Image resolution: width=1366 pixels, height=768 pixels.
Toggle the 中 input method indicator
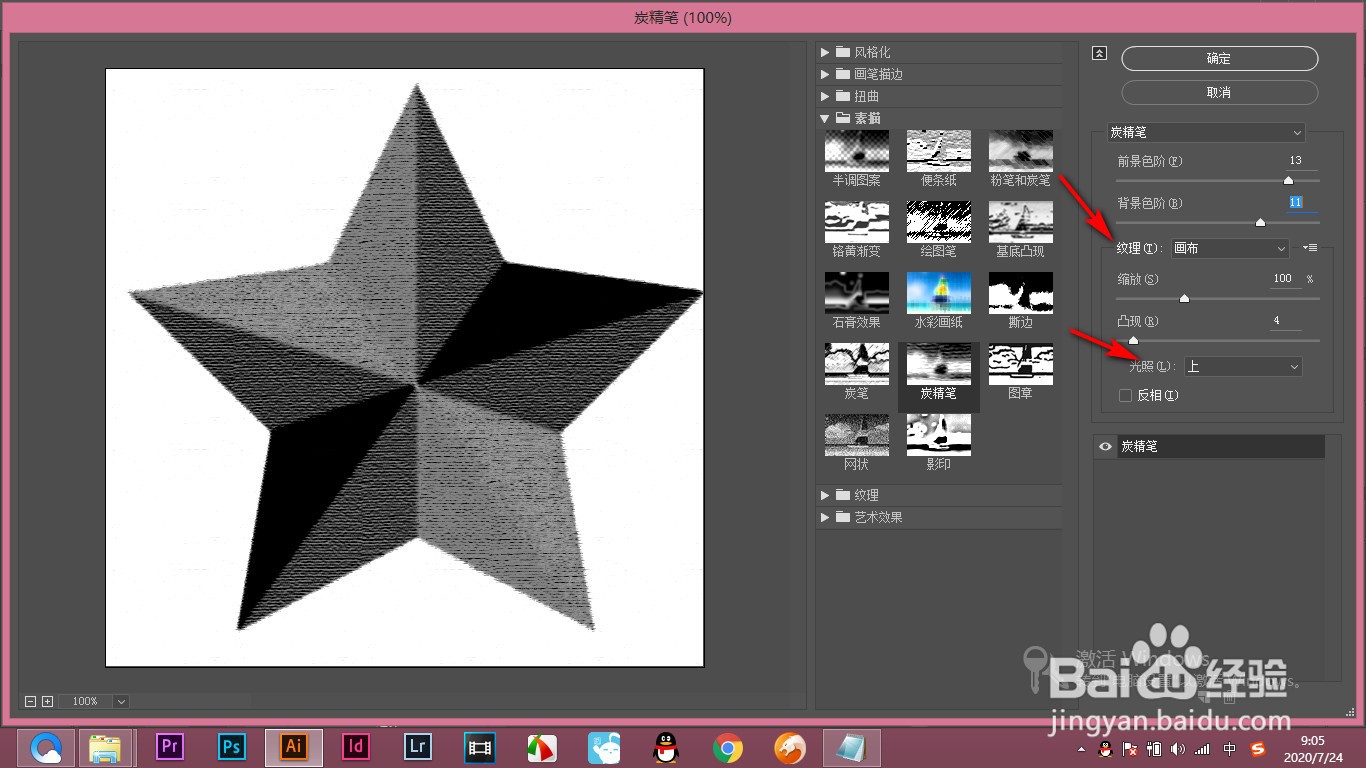point(1230,748)
